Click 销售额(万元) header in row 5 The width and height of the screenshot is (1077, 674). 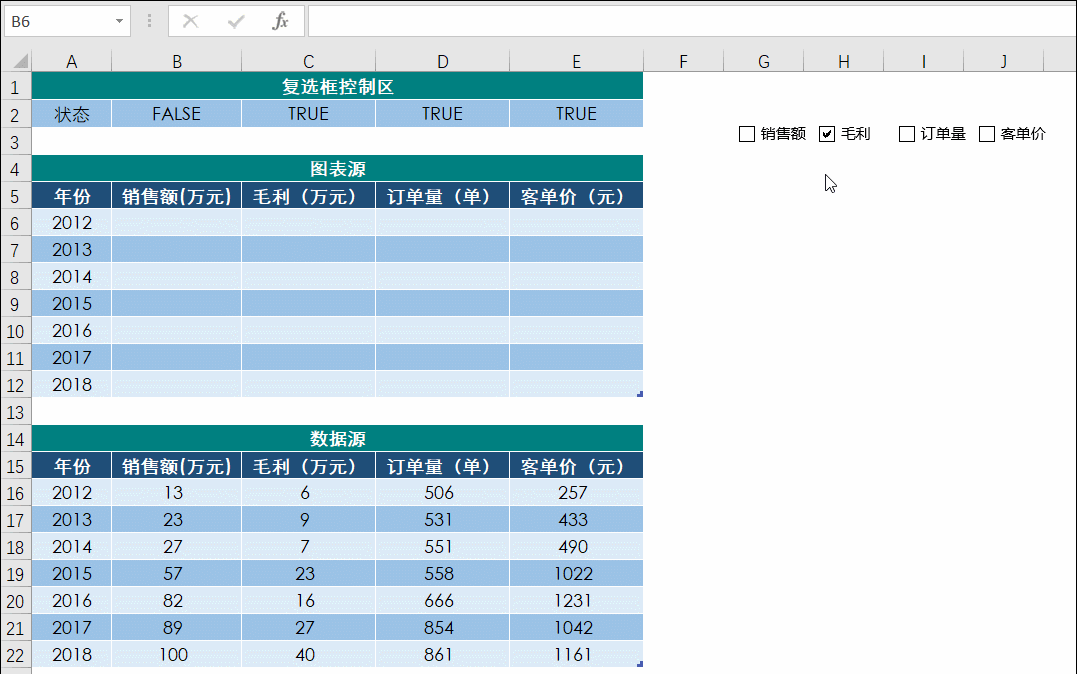[177, 196]
